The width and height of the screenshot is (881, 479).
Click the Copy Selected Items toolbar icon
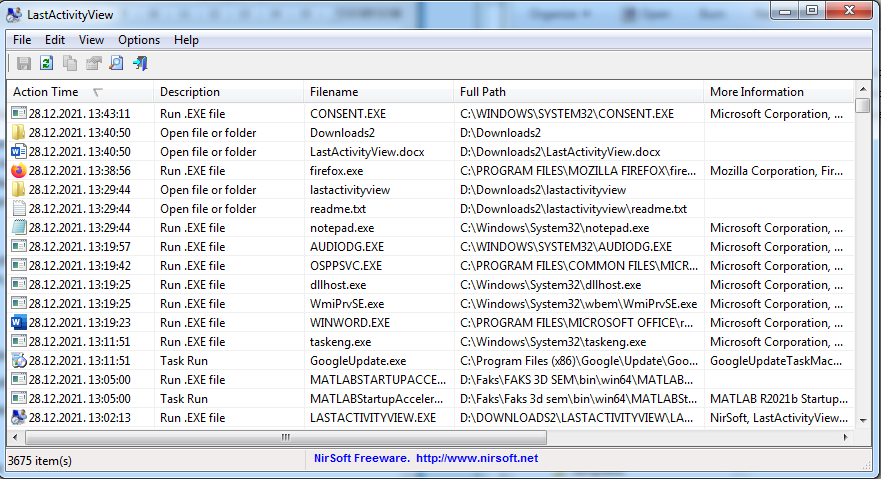pyautogui.click(x=70, y=64)
